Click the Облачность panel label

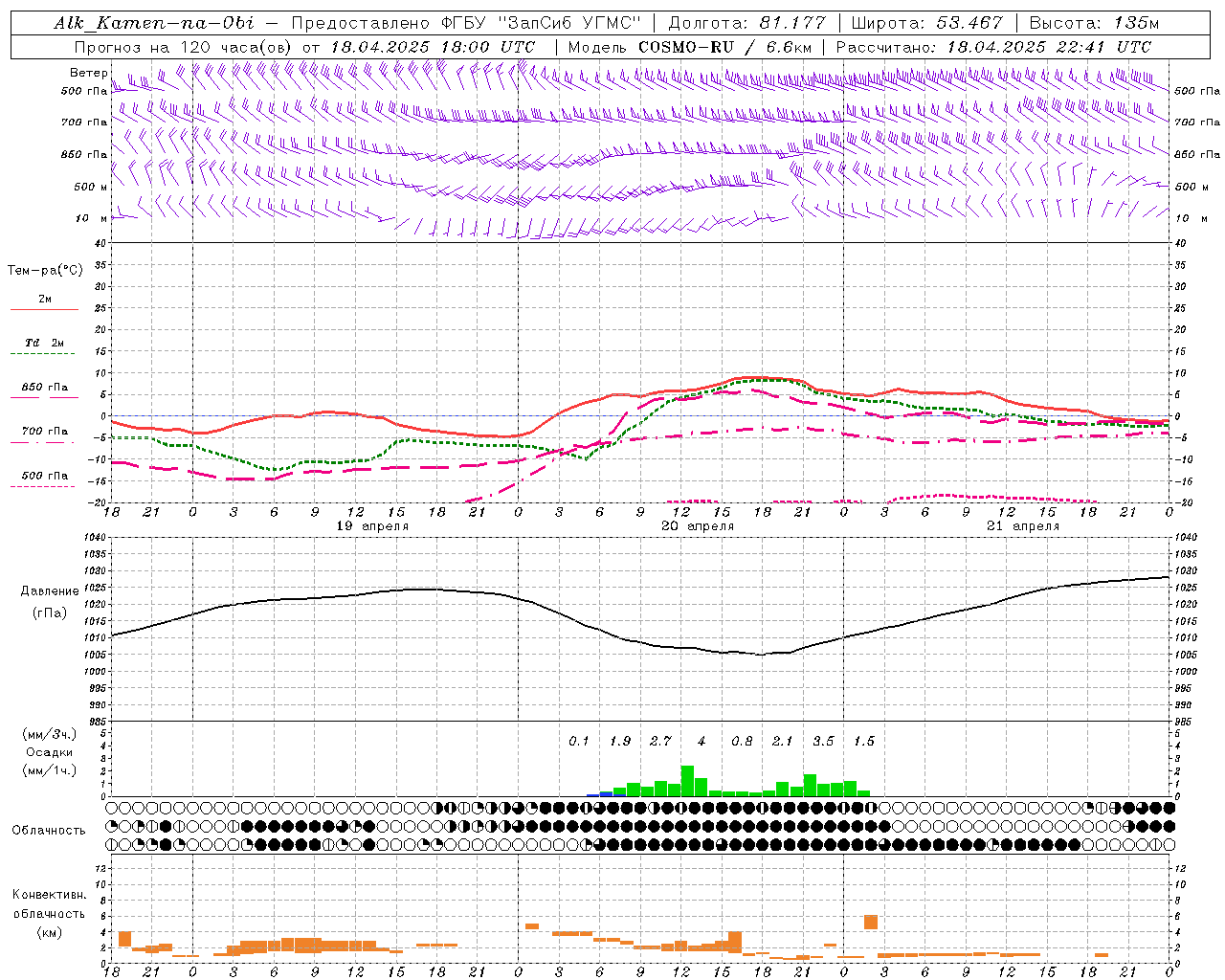(x=49, y=831)
